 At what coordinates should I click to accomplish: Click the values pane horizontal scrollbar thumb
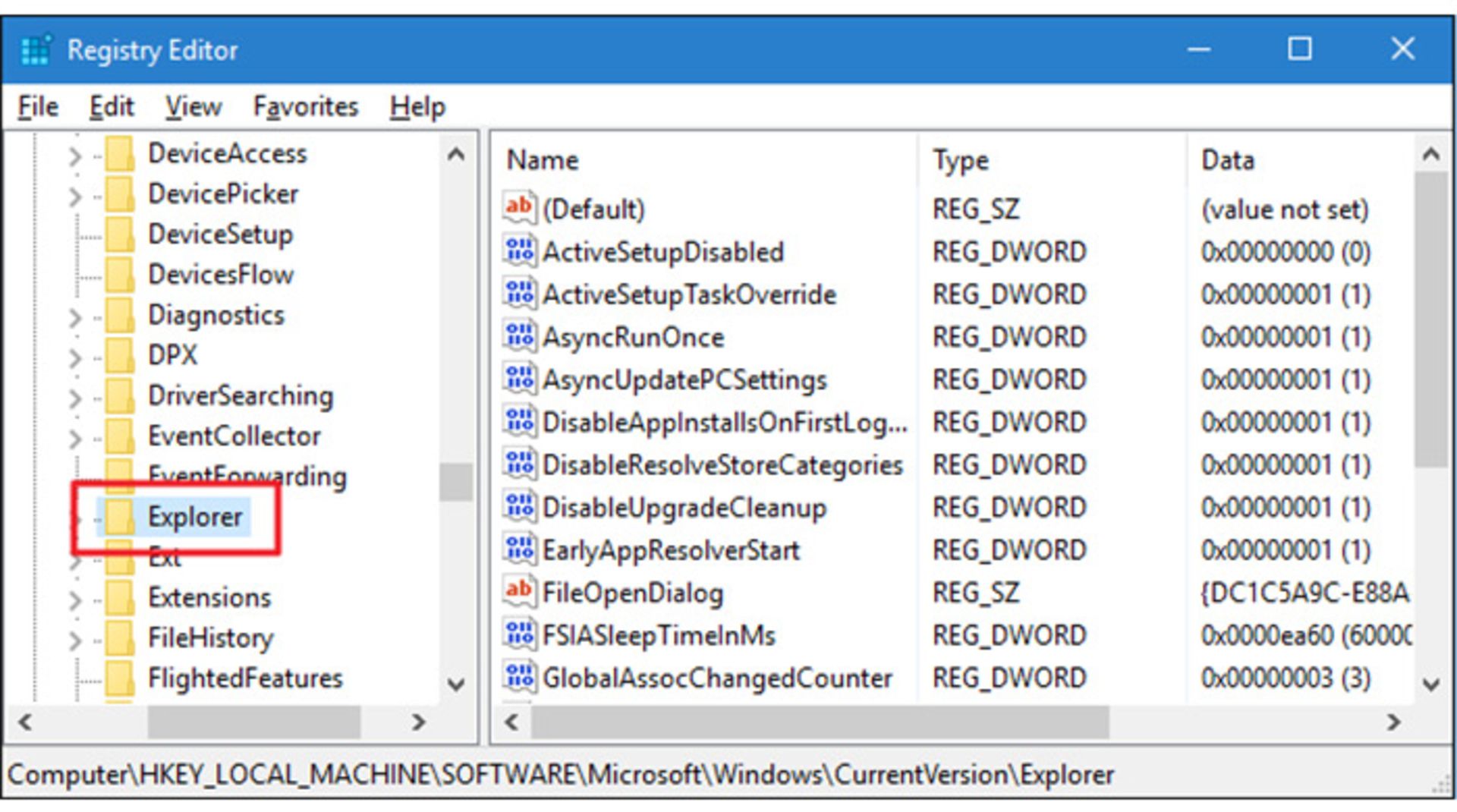[x=820, y=722]
